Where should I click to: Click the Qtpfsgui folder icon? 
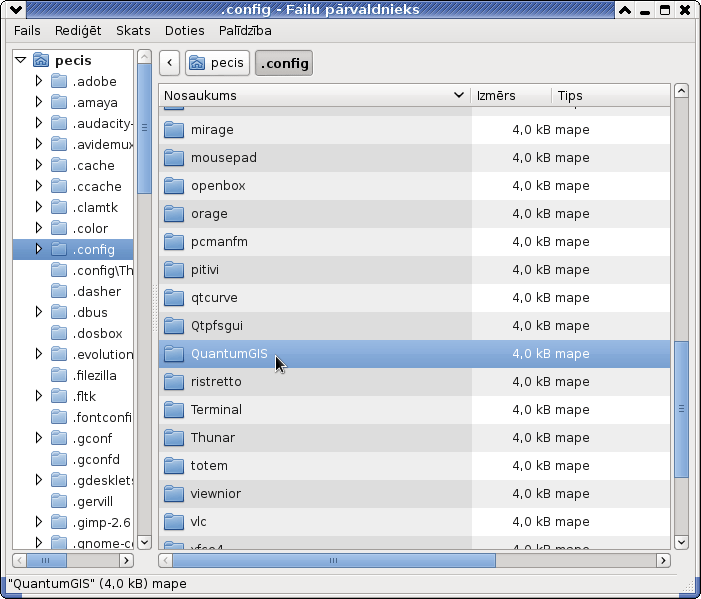pyautogui.click(x=174, y=326)
